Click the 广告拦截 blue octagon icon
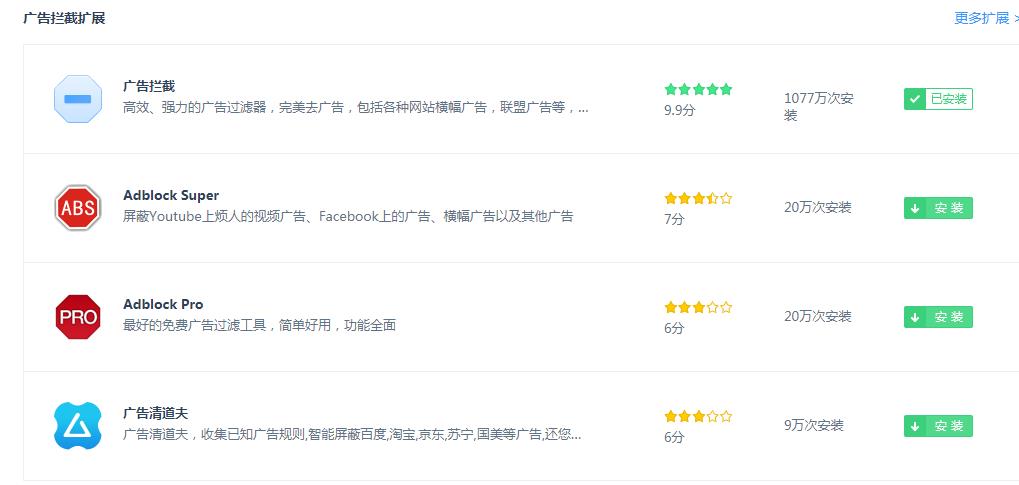The height and width of the screenshot is (485, 1019). pos(78,99)
